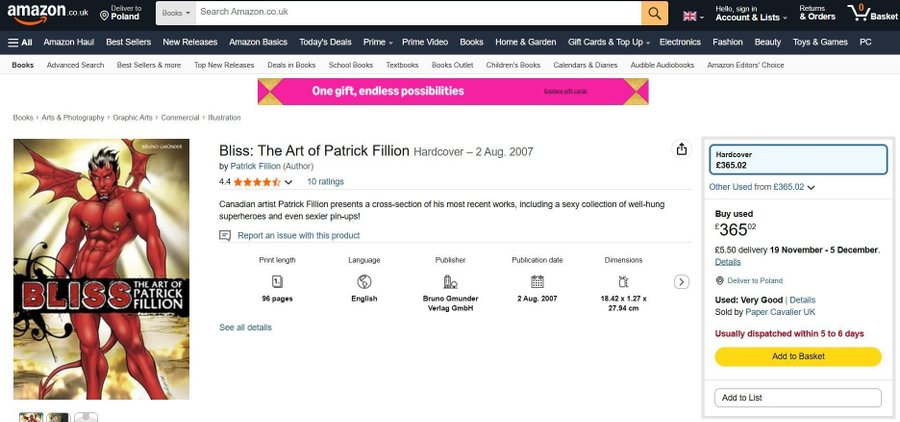Click the Amazon.co.uk logo
Viewport: 900px width, 422px height.
click(47, 13)
